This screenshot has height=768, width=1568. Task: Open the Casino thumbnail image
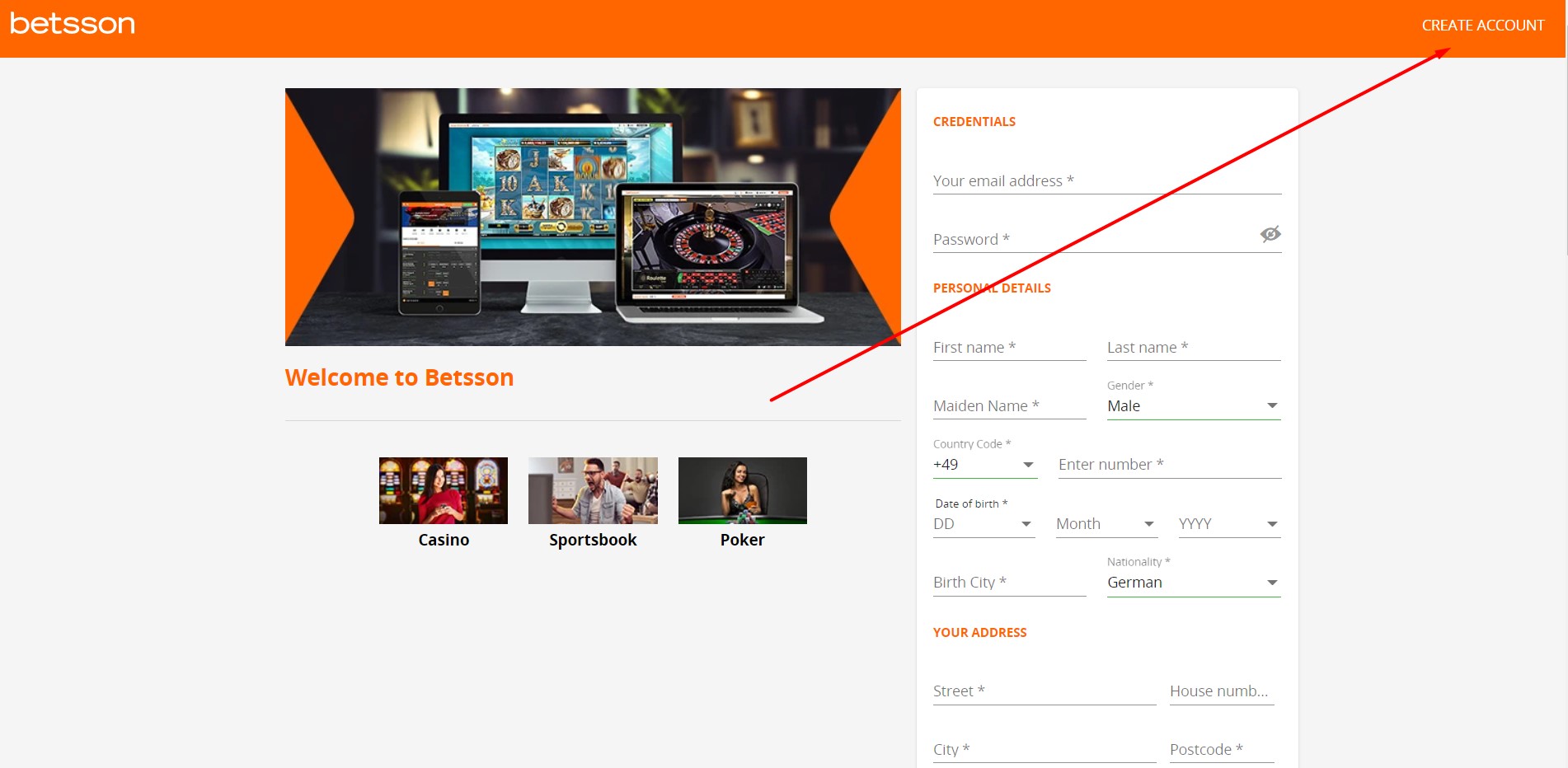(444, 490)
